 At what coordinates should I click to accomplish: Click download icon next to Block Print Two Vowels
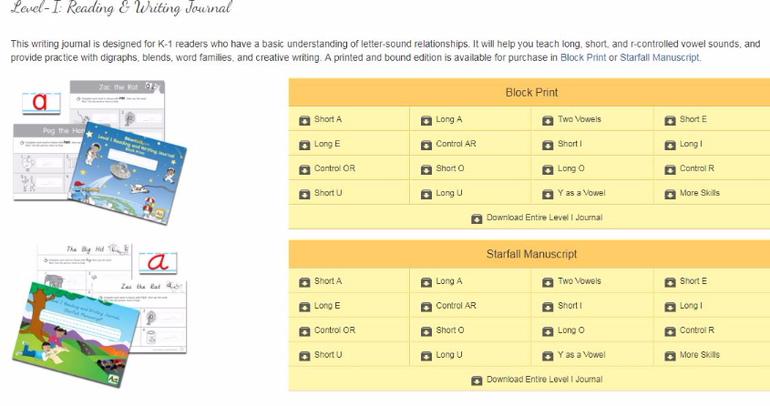pos(548,120)
